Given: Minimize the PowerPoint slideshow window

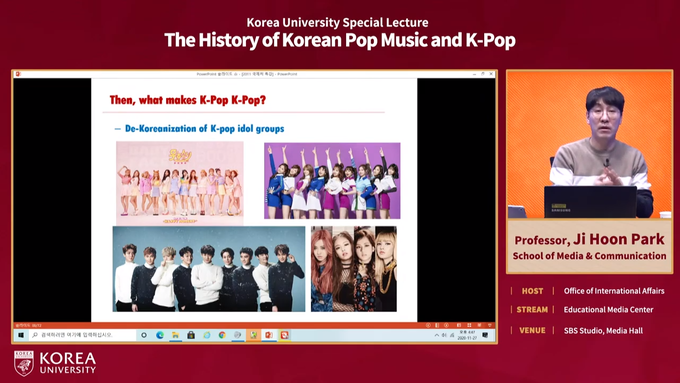Looking at the screenshot, I should coord(474,74).
